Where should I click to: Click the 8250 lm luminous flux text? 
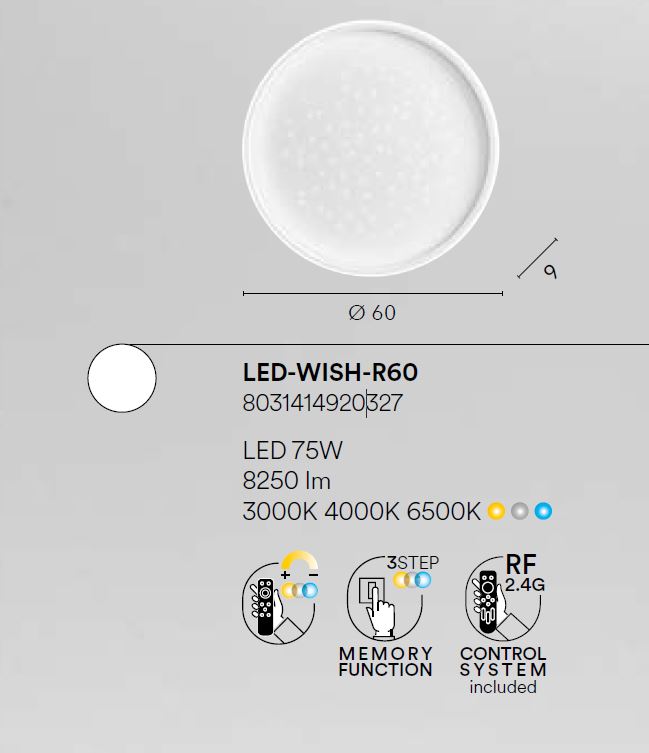click(287, 481)
